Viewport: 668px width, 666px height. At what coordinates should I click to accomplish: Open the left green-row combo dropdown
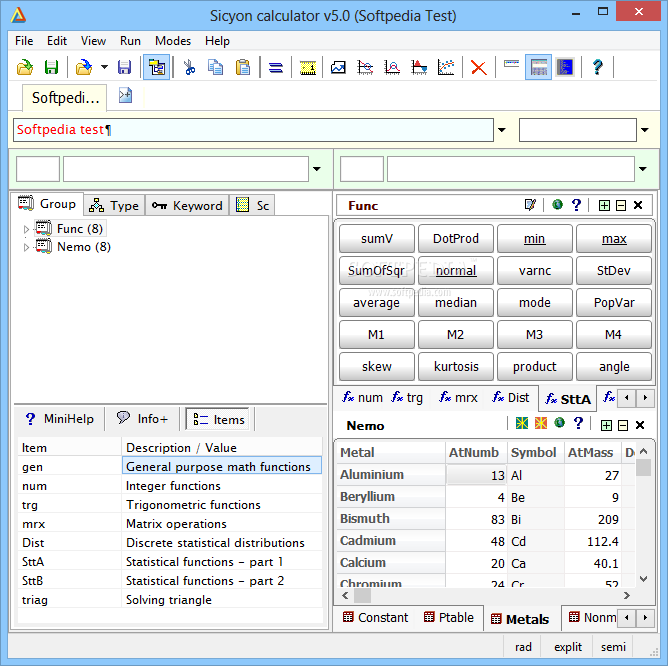317,169
